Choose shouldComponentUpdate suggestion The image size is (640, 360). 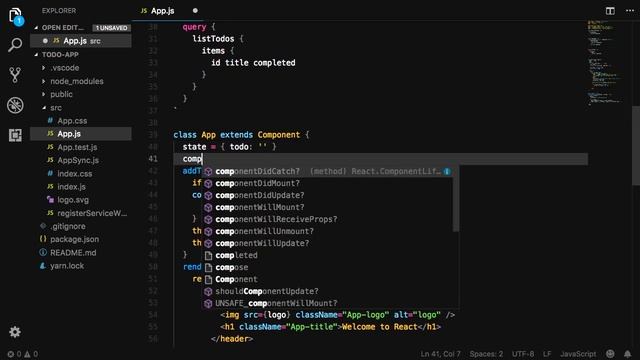[x=327, y=291]
